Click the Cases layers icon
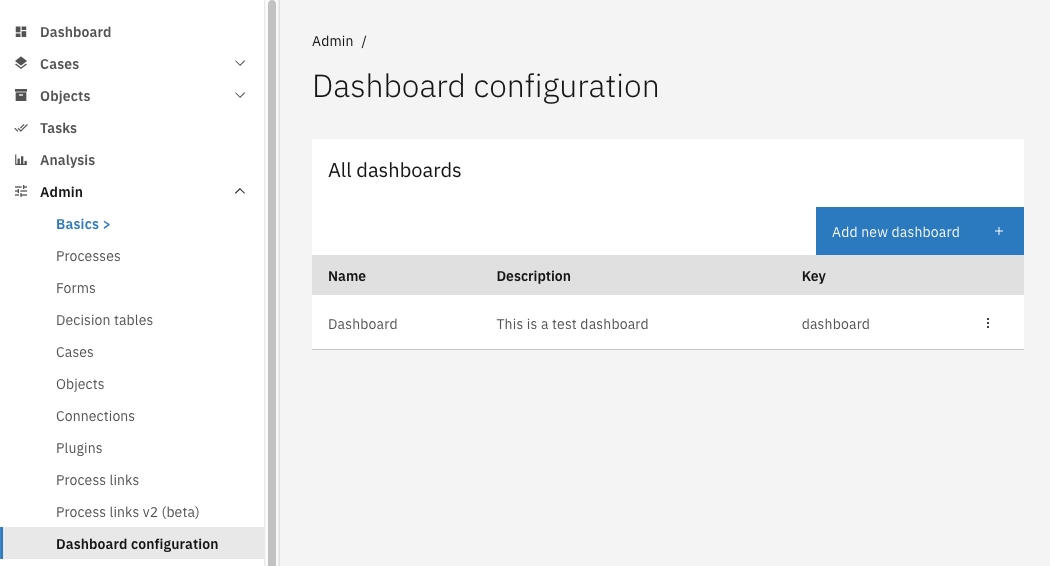 (x=21, y=64)
